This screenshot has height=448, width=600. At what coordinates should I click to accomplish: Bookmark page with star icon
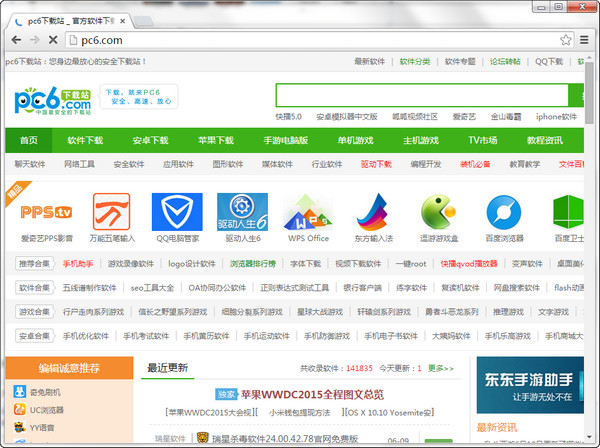coord(566,40)
